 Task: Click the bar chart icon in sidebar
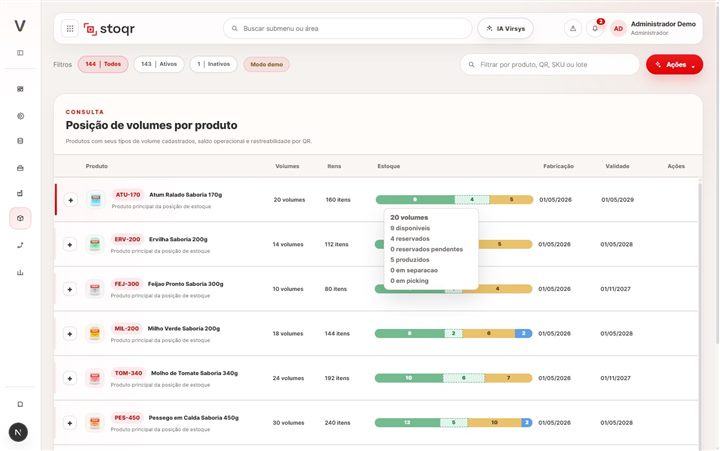[20, 272]
